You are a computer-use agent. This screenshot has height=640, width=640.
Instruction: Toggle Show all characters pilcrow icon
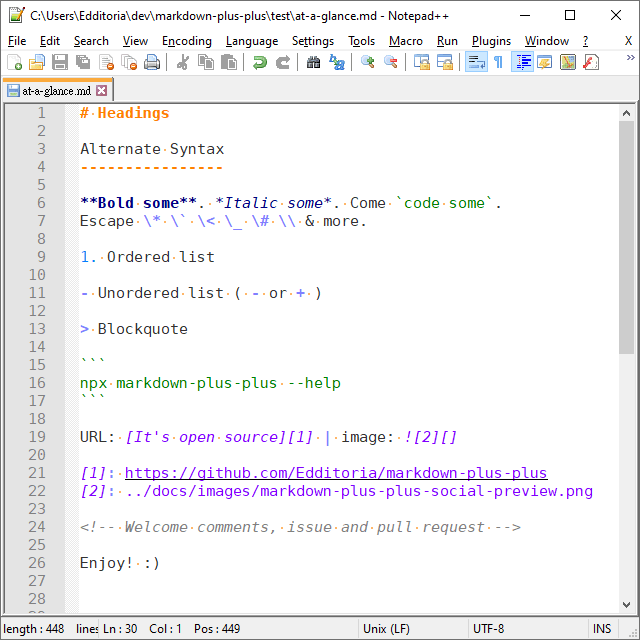point(498,62)
